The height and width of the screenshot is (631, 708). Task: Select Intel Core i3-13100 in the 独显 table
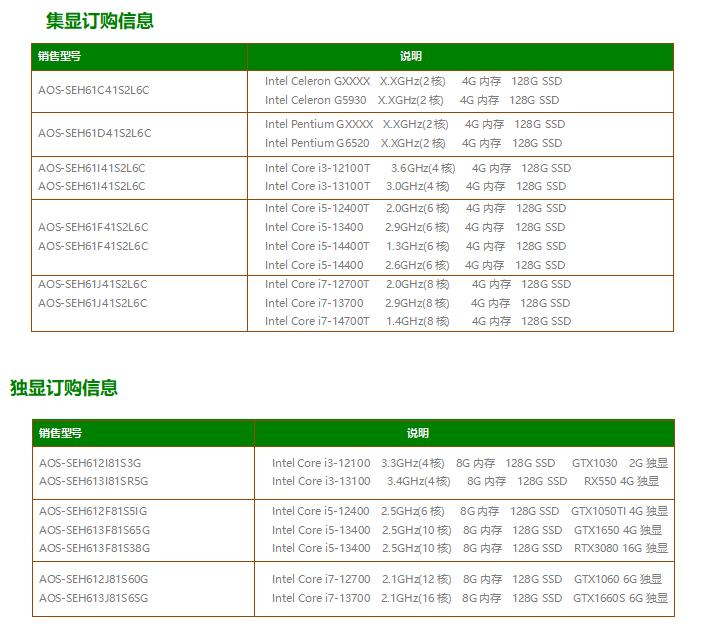coord(321,481)
